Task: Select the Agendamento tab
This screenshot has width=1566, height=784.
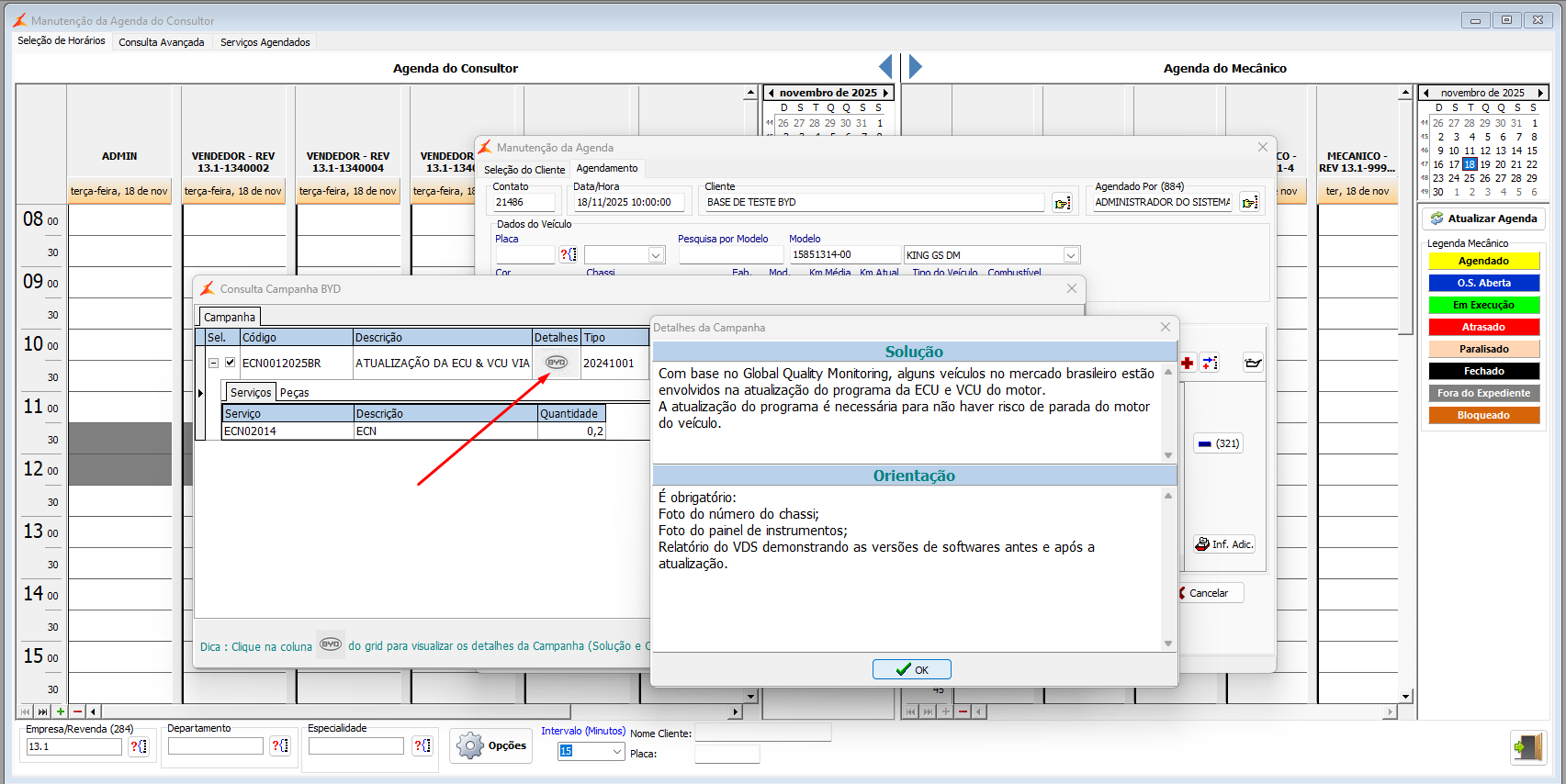Action: tap(607, 168)
